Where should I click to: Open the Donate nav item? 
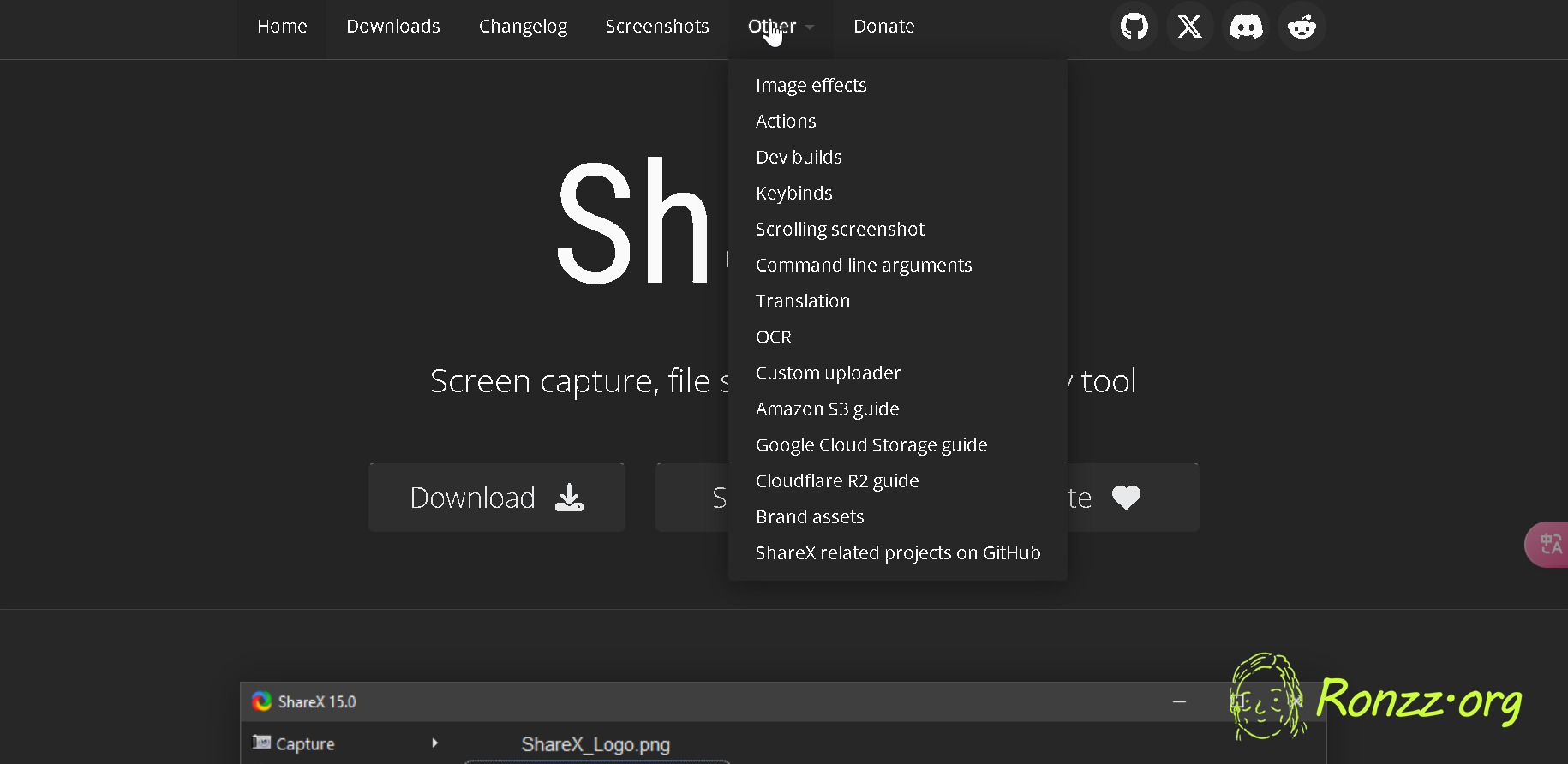[884, 27]
